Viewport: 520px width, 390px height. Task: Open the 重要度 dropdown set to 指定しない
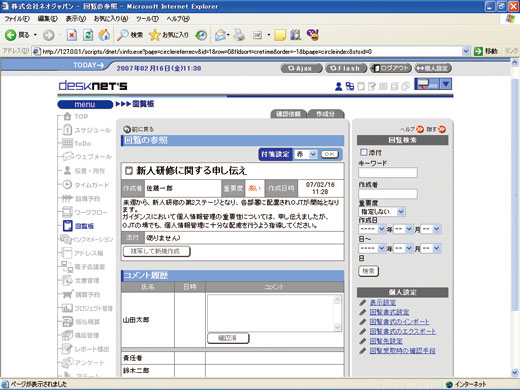(382, 211)
